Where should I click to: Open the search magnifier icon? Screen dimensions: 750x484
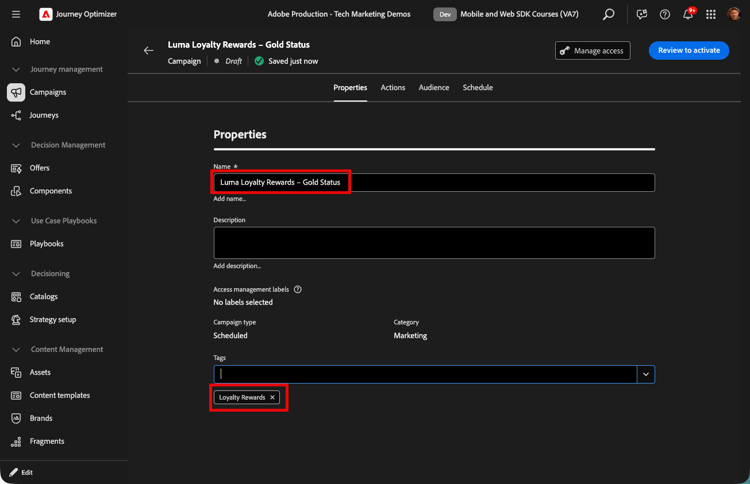click(x=608, y=14)
